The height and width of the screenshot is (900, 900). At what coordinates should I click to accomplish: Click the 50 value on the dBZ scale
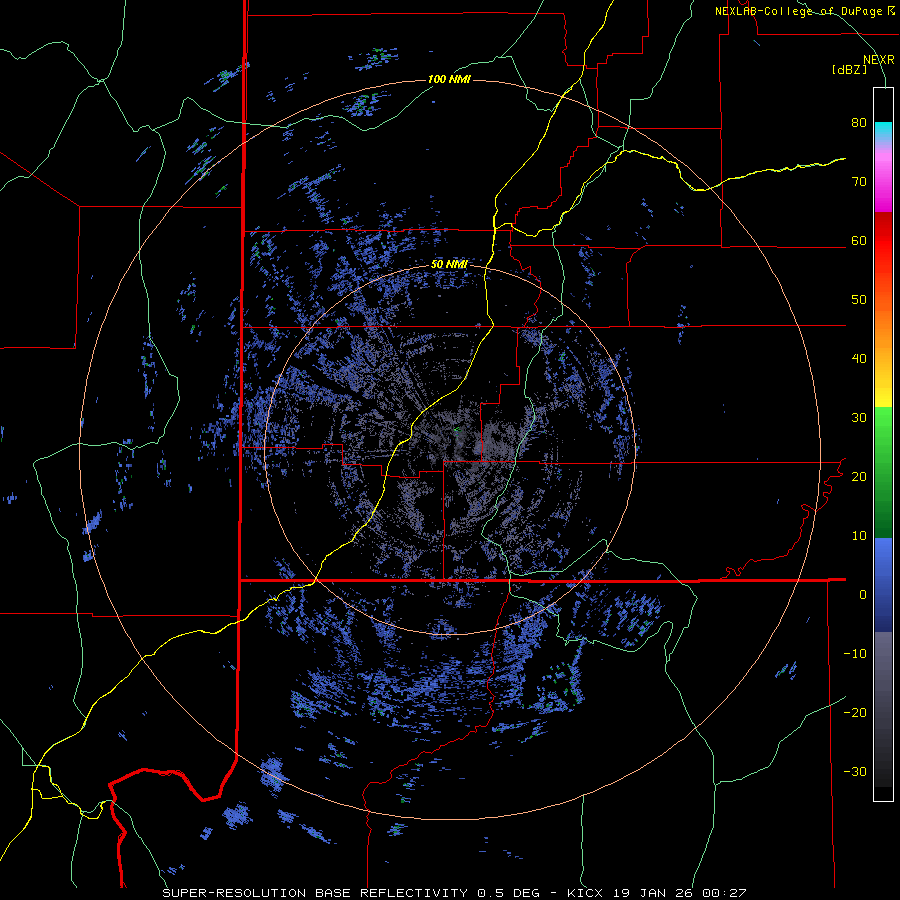tap(859, 300)
